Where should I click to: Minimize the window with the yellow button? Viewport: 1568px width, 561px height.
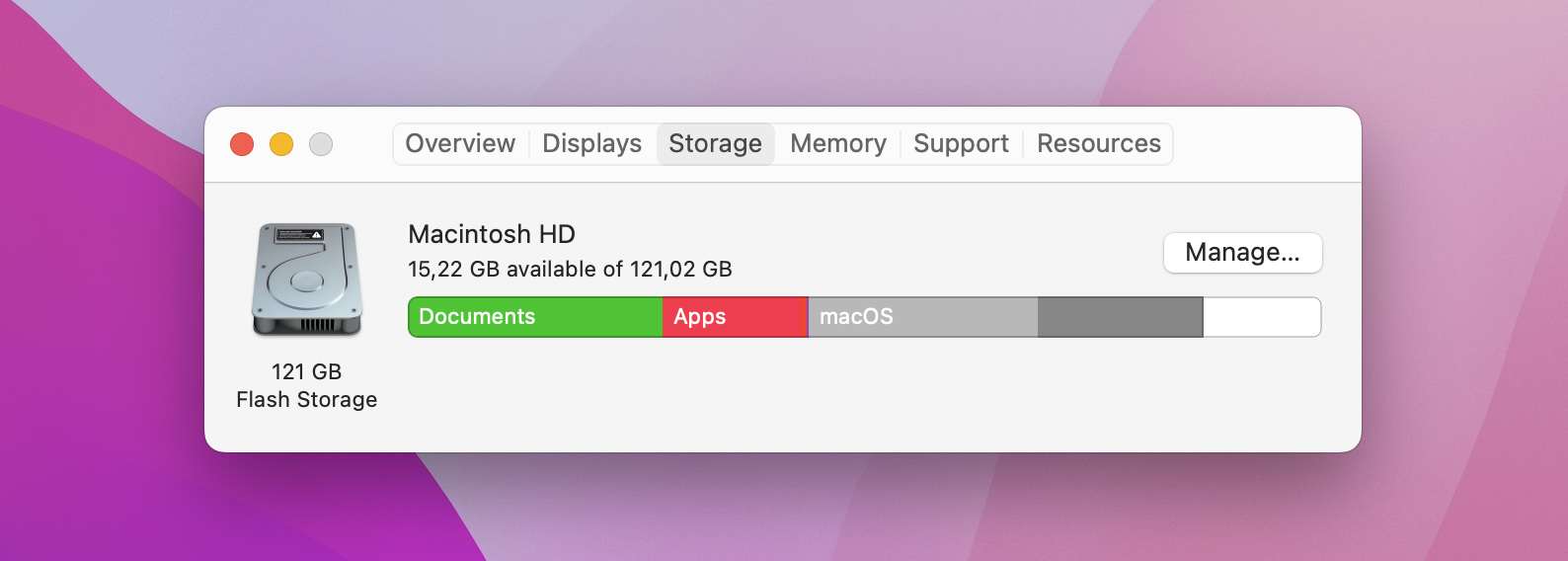[x=281, y=144]
